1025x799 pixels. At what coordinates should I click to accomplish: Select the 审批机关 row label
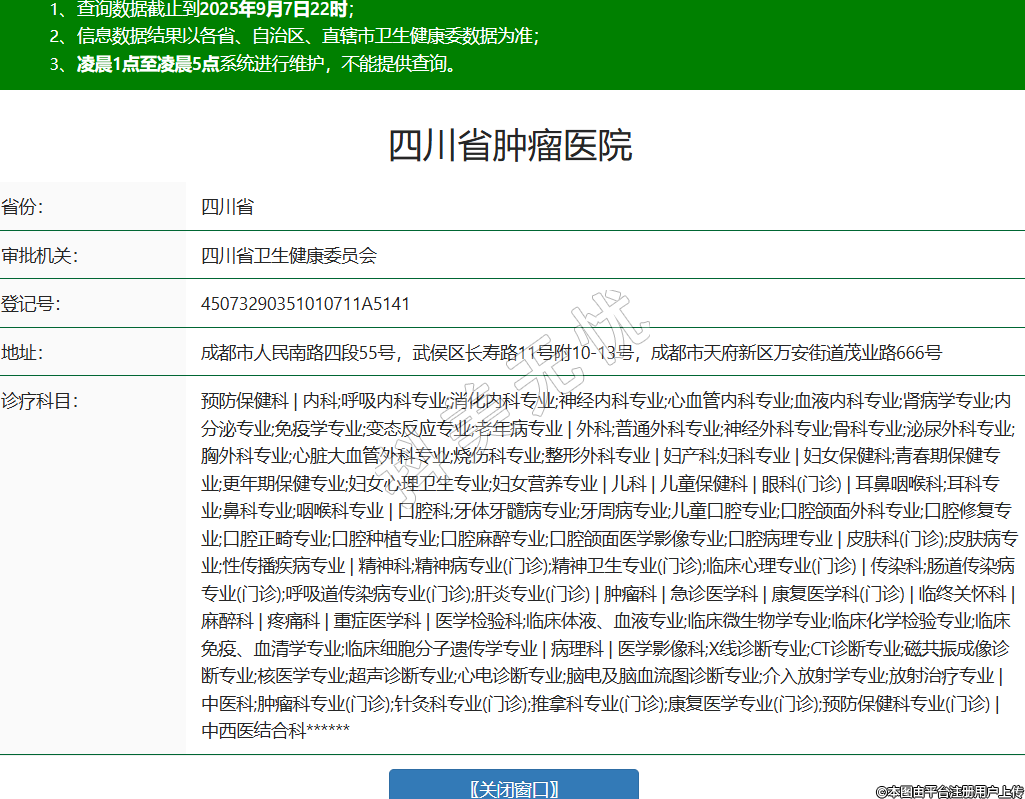39,255
